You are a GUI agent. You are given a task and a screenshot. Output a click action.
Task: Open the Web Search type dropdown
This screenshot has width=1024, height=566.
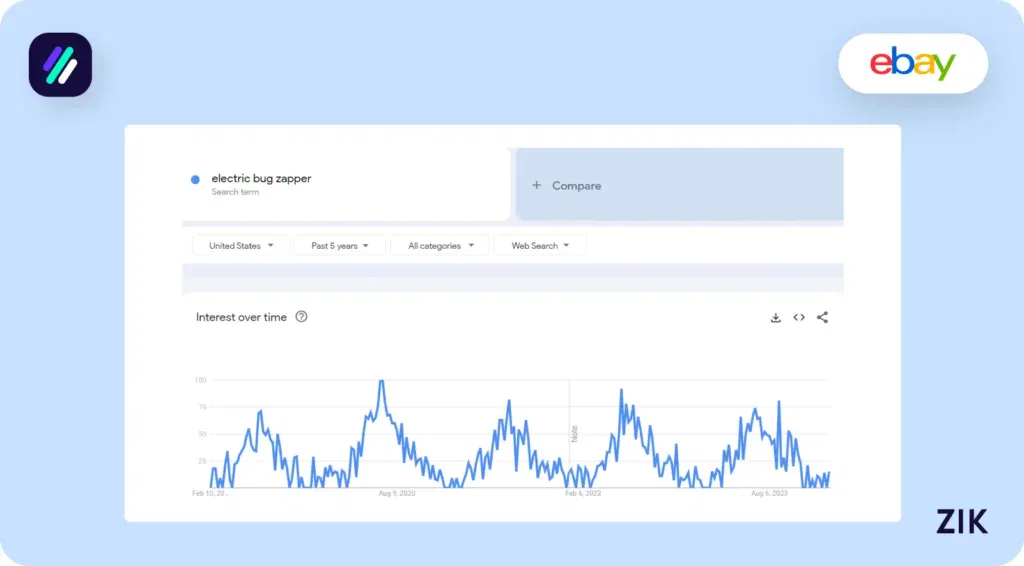click(x=540, y=246)
